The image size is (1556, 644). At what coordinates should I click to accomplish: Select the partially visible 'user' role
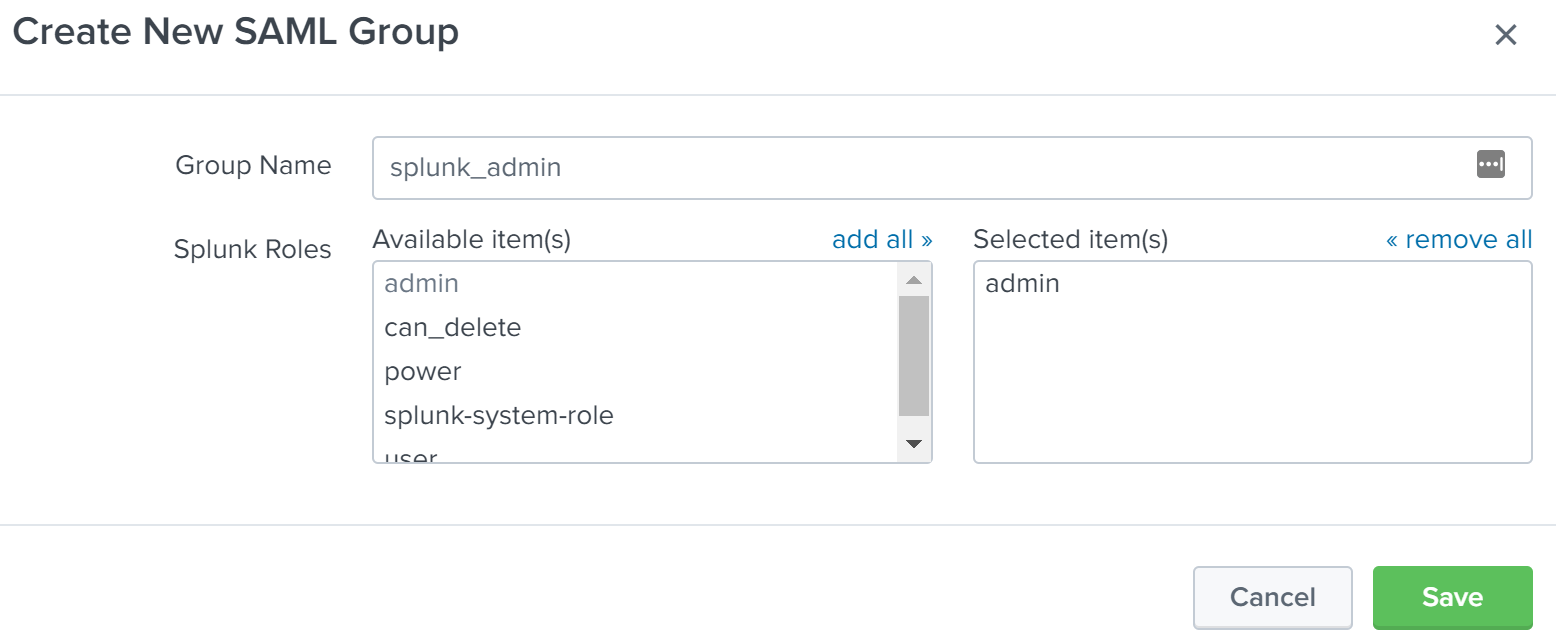point(411,457)
